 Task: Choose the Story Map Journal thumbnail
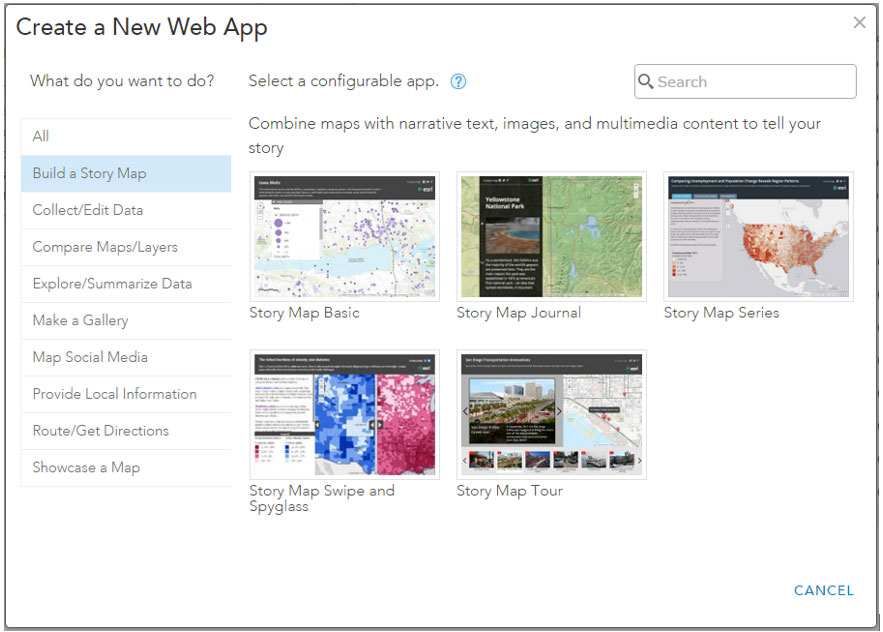pyautogui.click(x=551, y=236)
